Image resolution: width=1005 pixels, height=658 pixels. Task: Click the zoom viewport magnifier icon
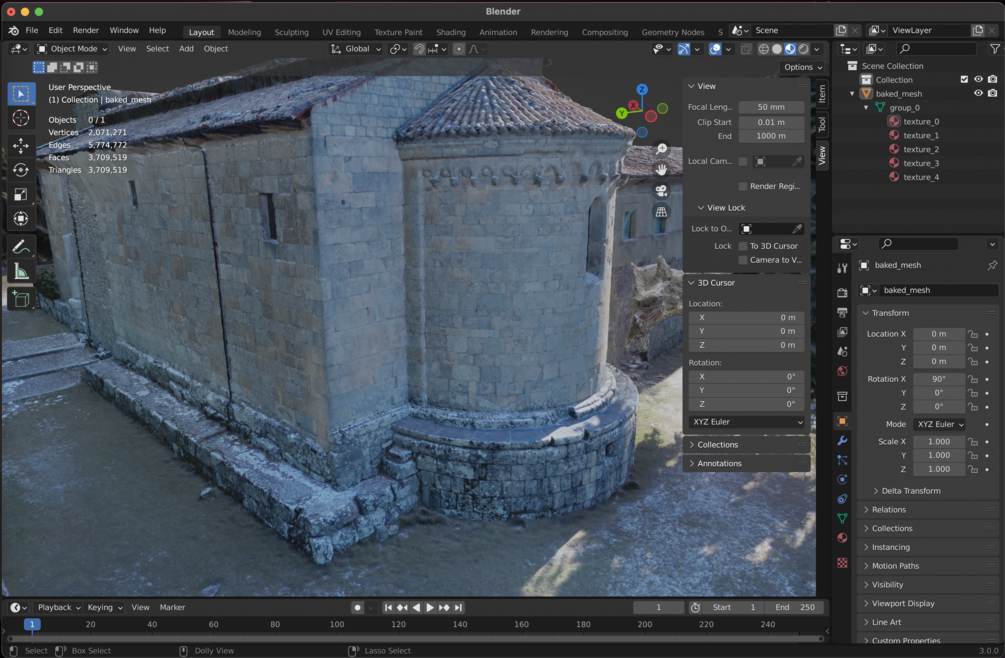coord(661,149)
